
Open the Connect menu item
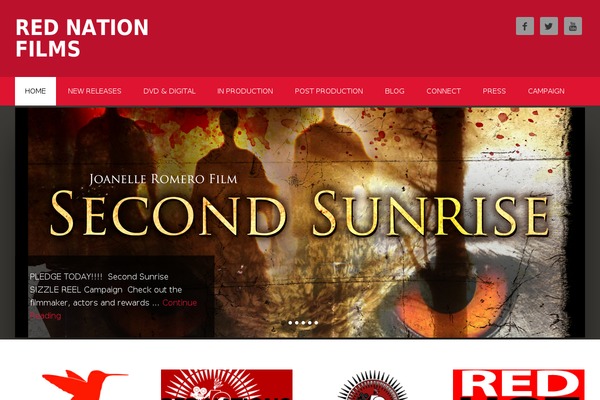pyautogui.click(x=443, y=91)
